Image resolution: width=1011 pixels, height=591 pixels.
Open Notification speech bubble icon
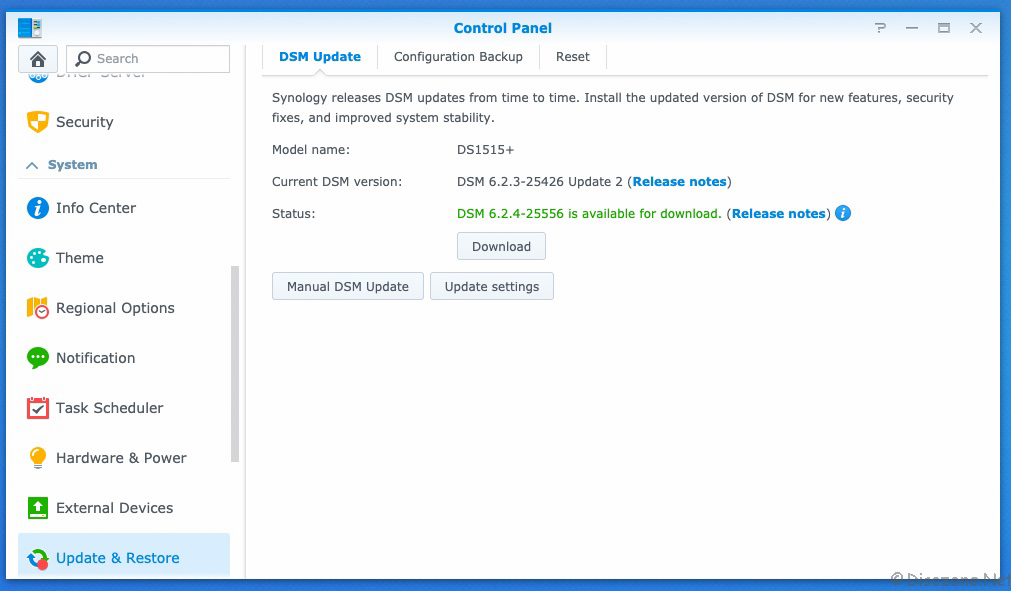pos(38,358)
